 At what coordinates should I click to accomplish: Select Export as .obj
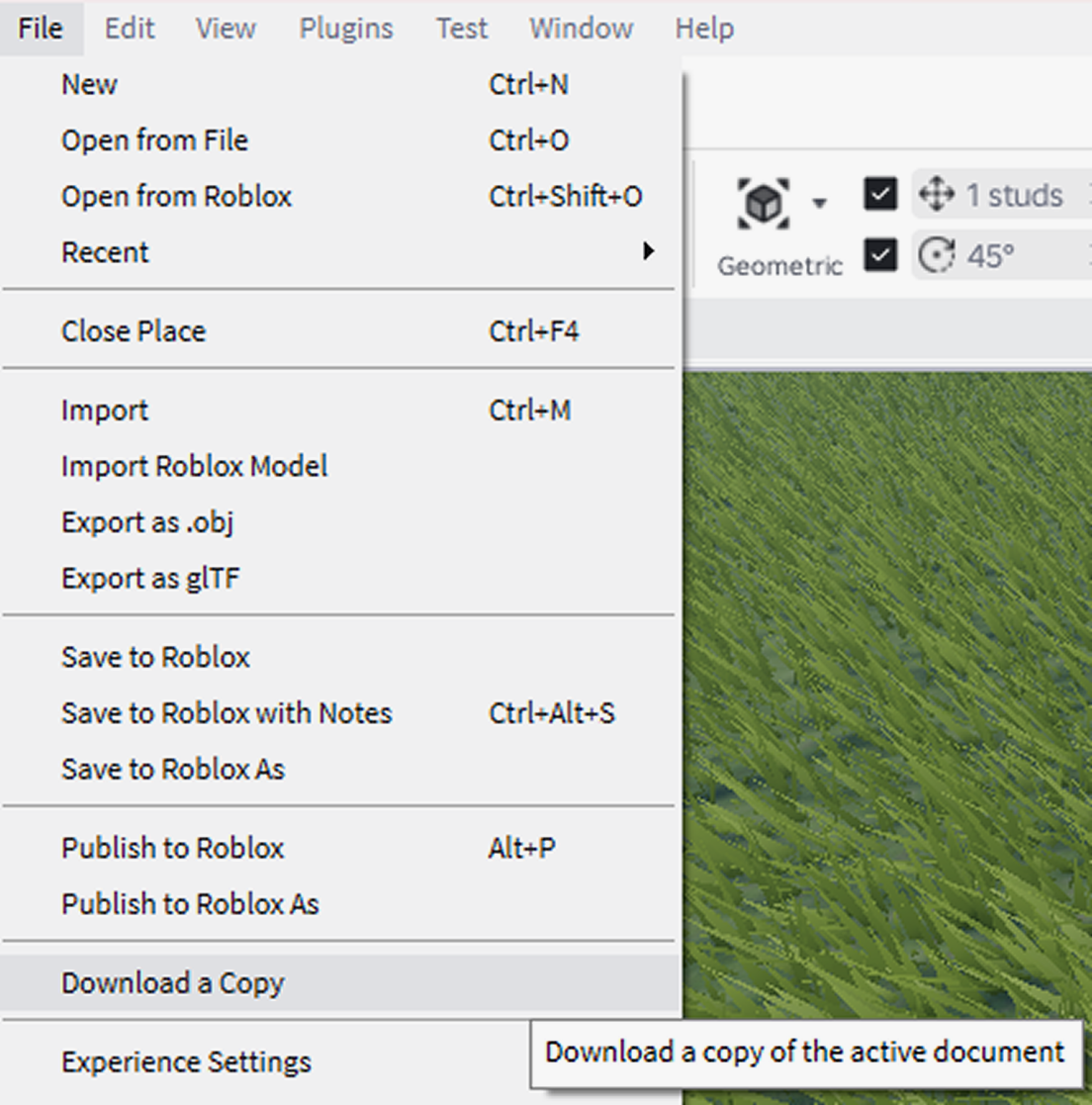(x=339, y=521)
